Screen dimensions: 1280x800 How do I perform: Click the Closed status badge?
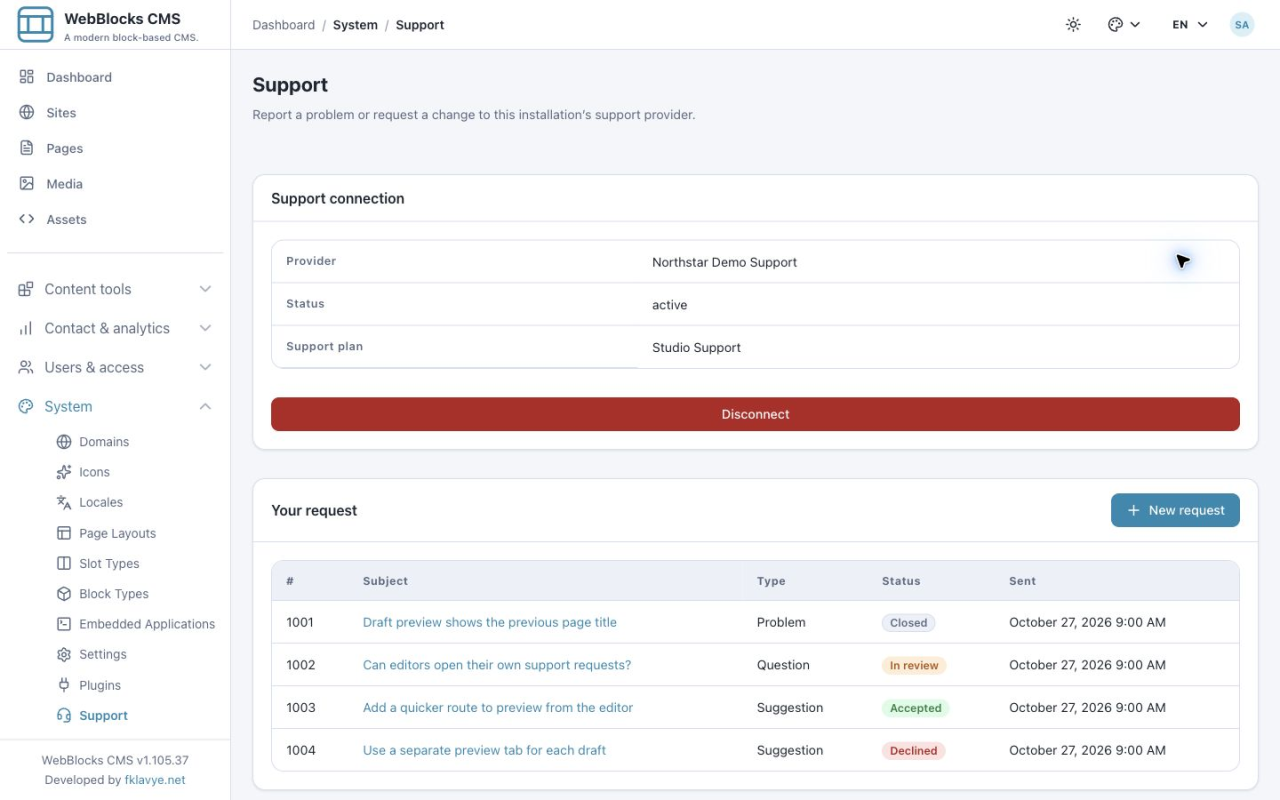908,622
